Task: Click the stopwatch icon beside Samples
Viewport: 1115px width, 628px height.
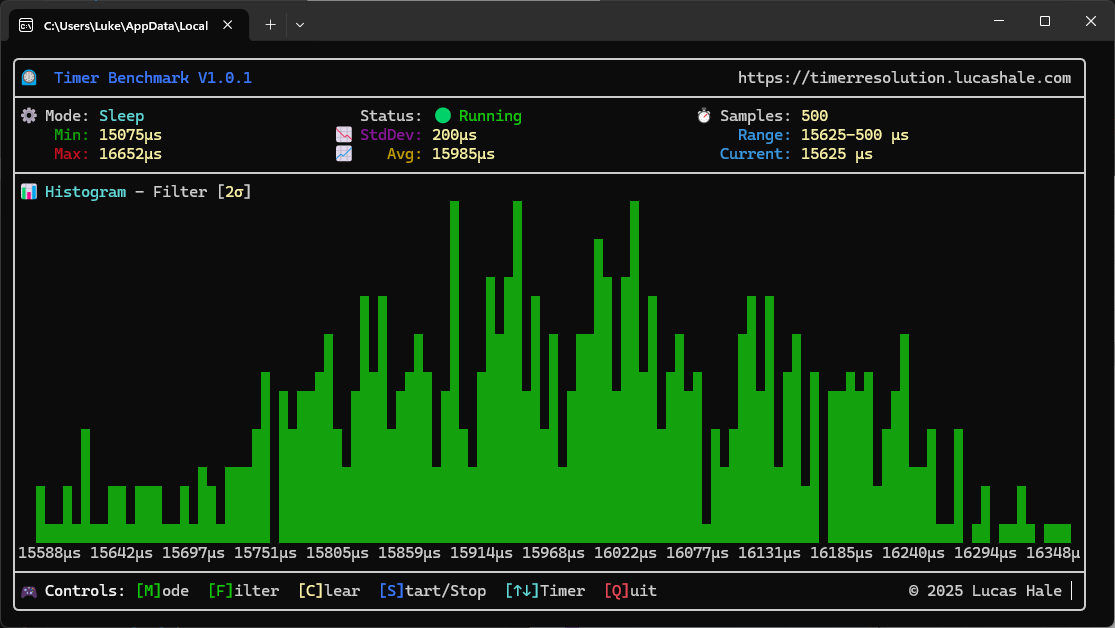Action: pyautogui.click(x=703, y=115)
